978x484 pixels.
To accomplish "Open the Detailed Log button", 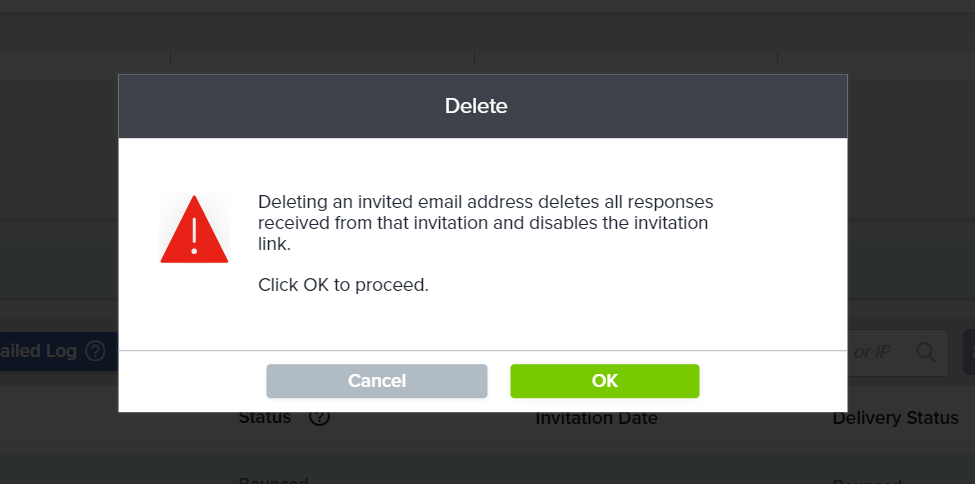I will [x=40, y=351].
